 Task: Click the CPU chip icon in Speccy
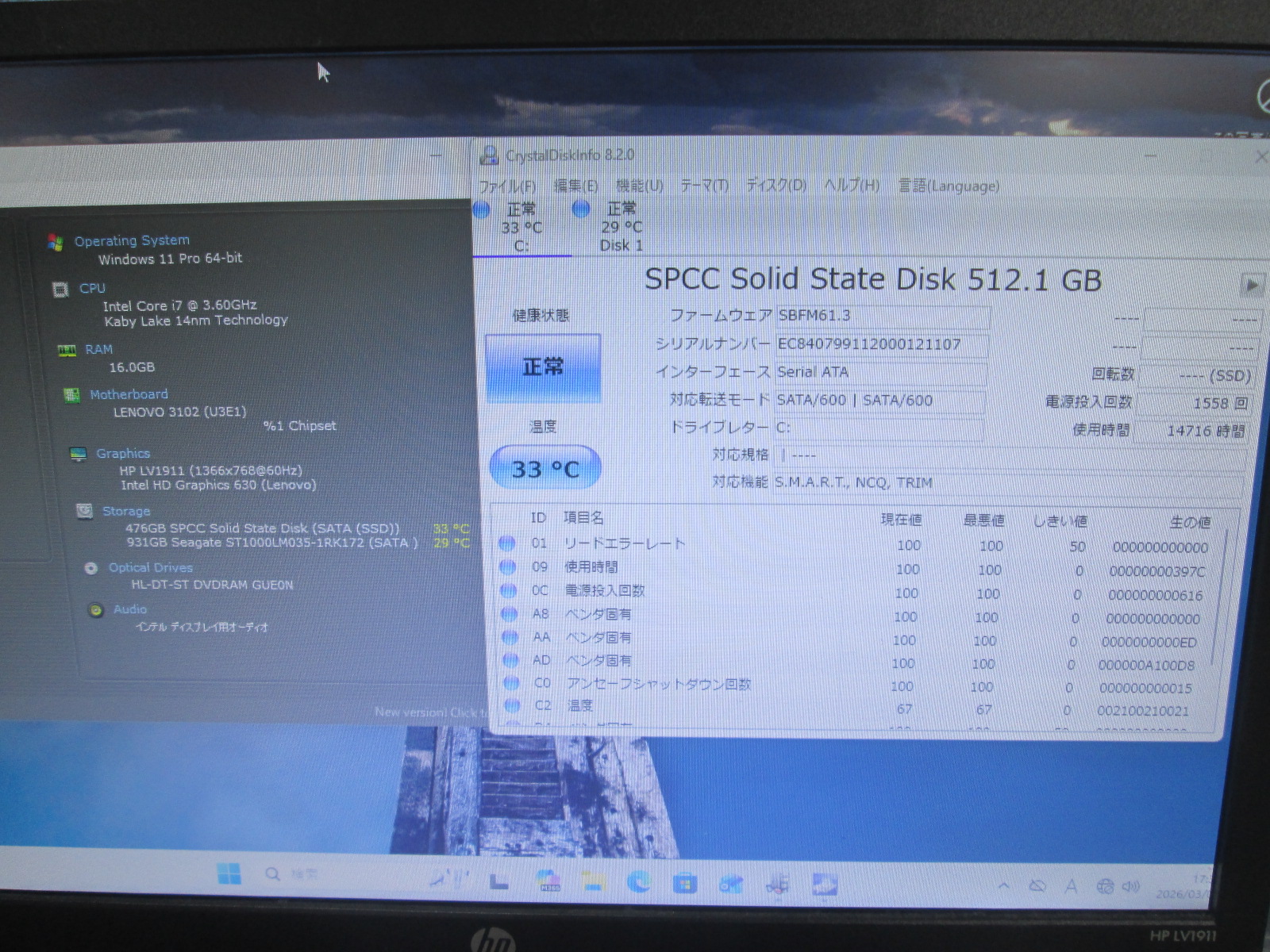point(60,290)
